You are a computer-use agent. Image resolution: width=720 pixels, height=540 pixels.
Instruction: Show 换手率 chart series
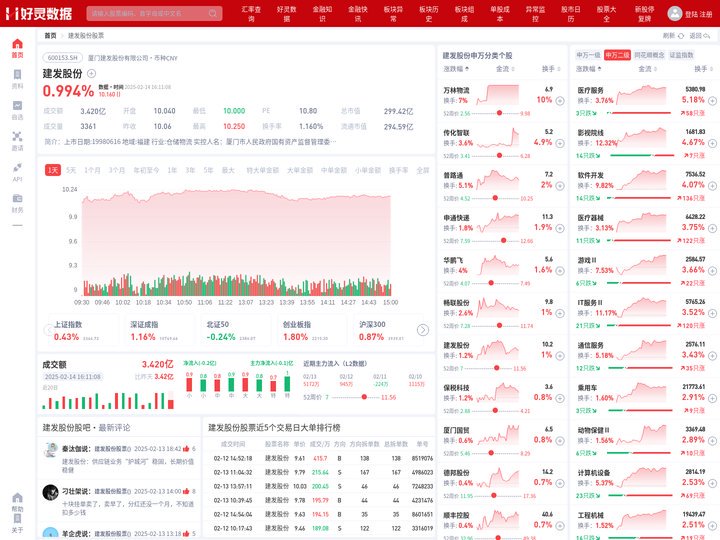399,170
